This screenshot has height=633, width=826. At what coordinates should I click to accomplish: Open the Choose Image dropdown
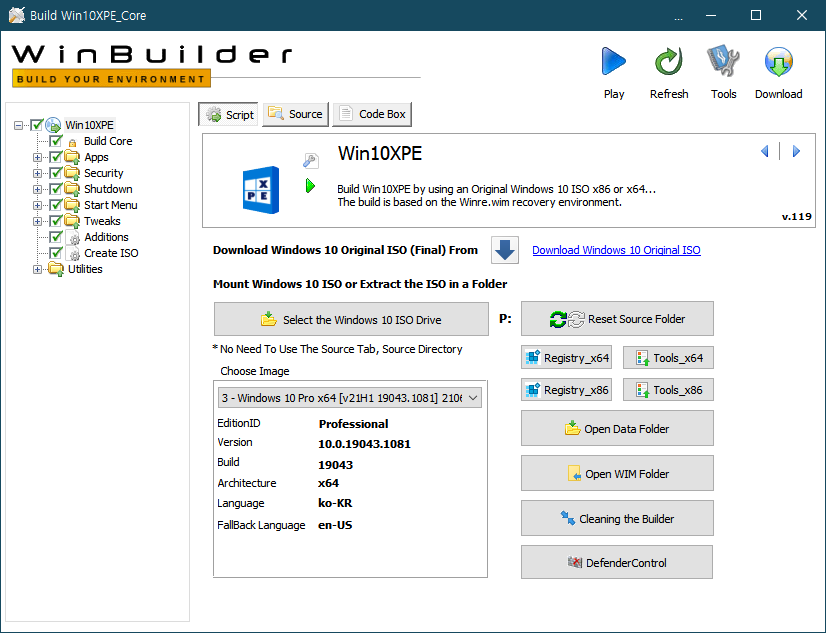350,398
